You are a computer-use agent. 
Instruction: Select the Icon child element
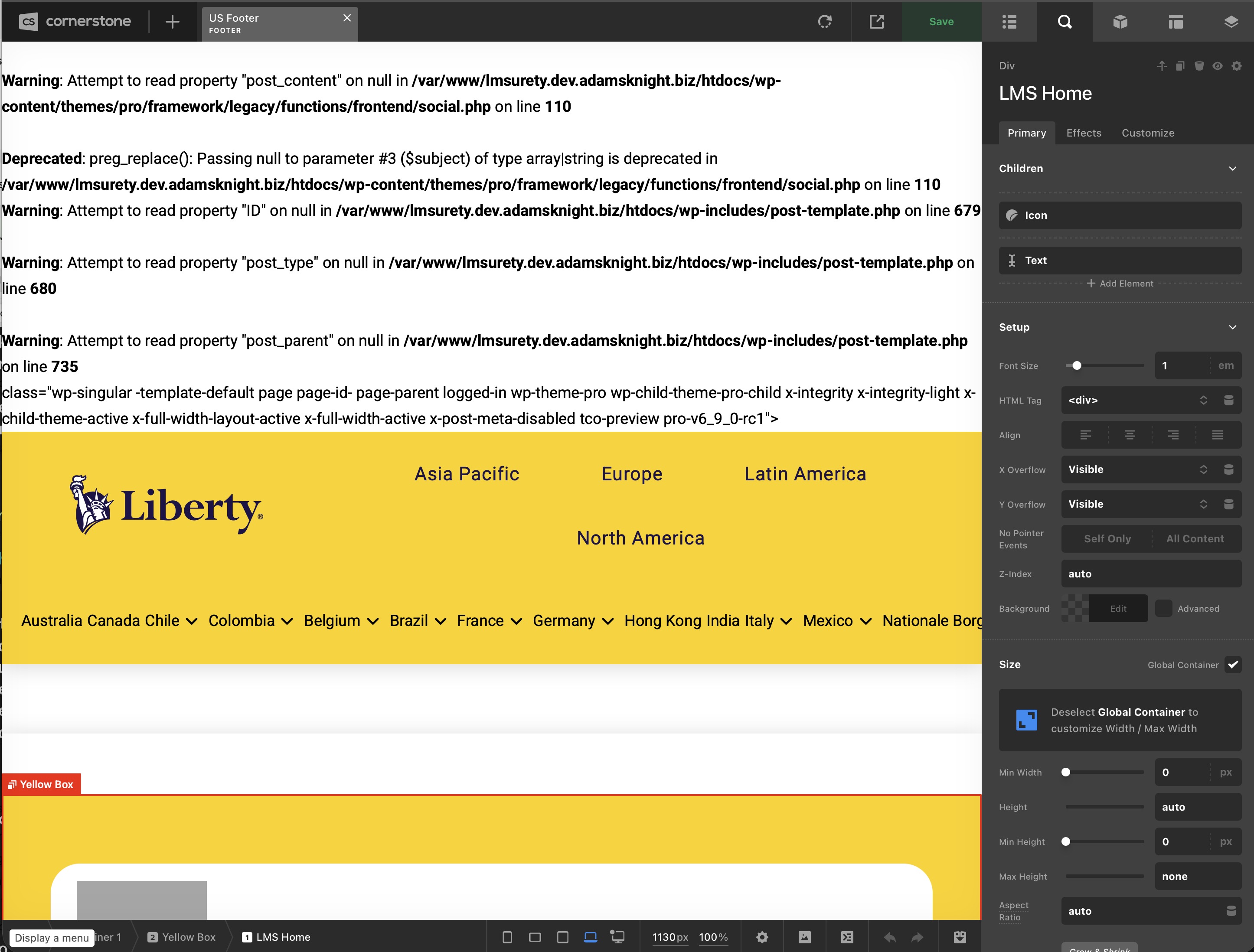[x=1120, y=215]
